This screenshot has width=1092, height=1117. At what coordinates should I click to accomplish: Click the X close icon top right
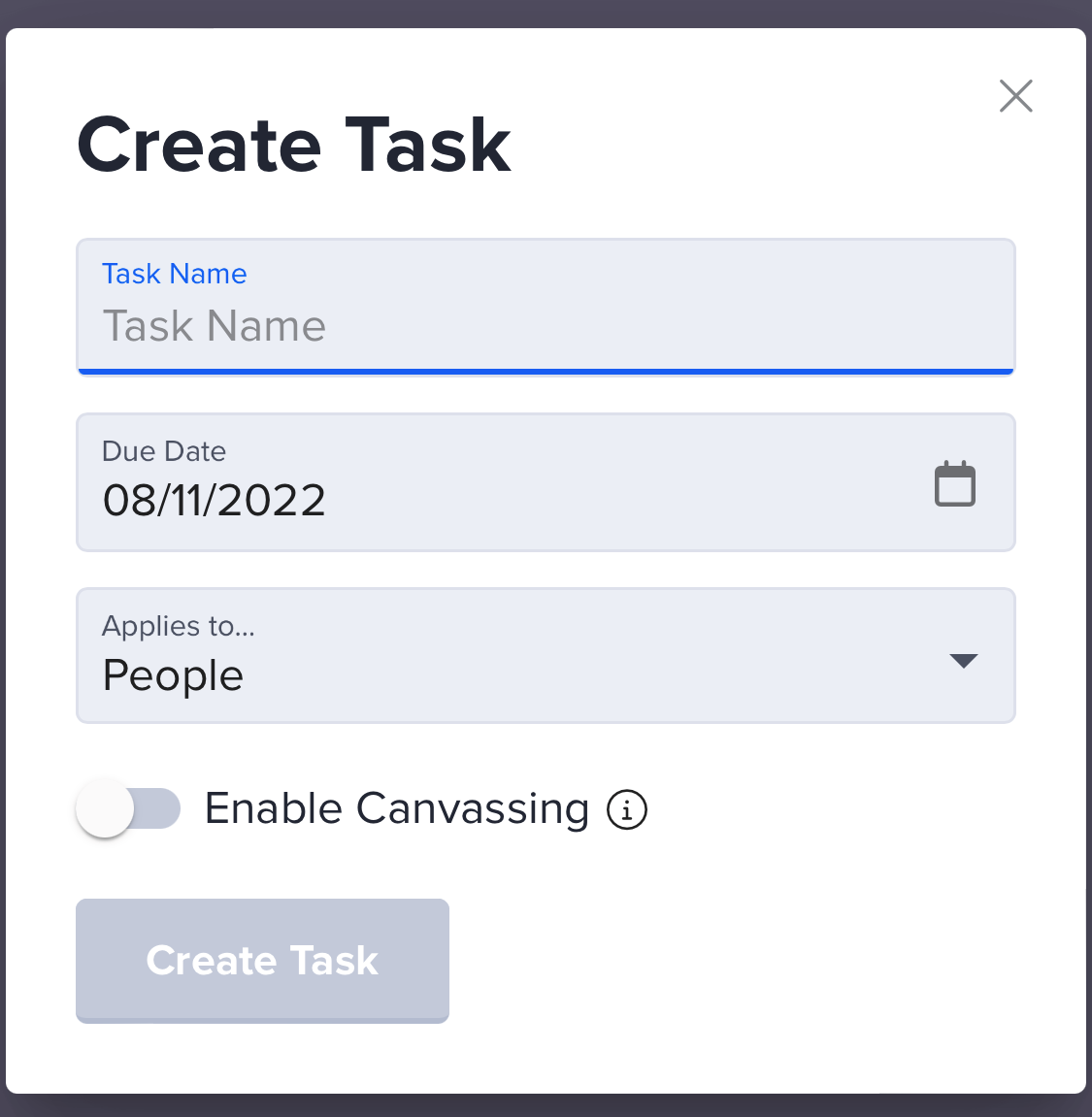[1015, 96]
